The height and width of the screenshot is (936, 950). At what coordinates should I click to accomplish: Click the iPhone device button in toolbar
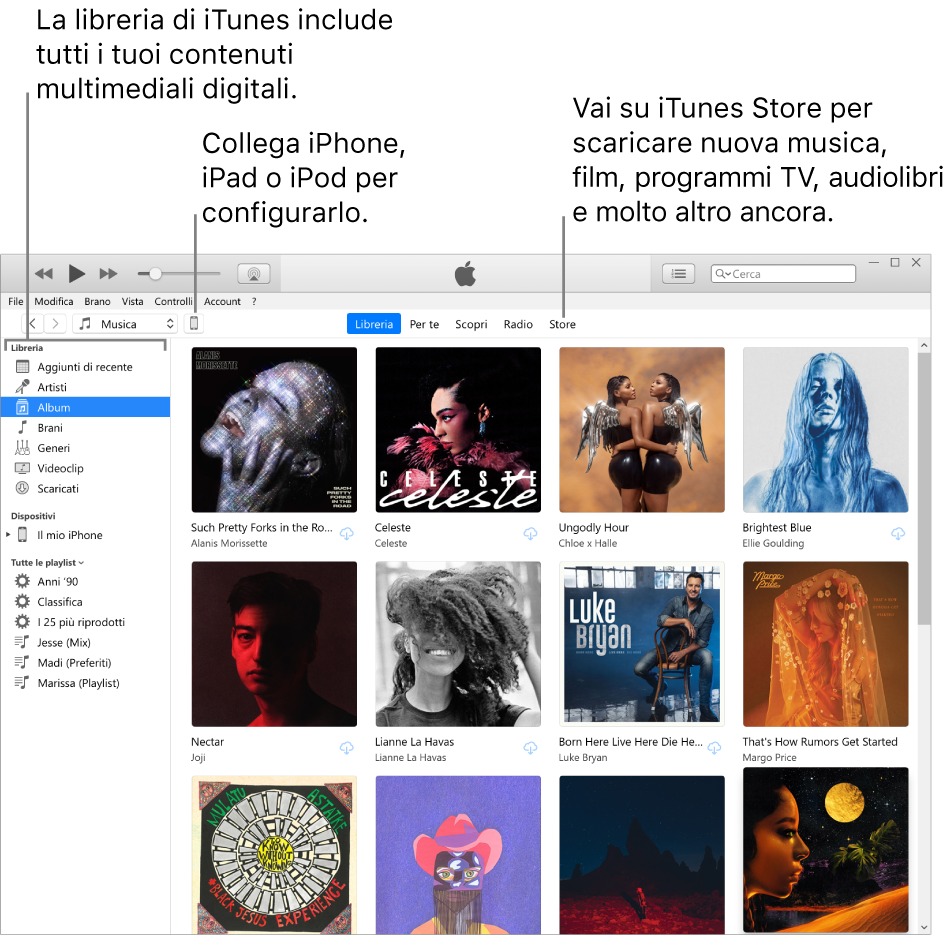194,324
